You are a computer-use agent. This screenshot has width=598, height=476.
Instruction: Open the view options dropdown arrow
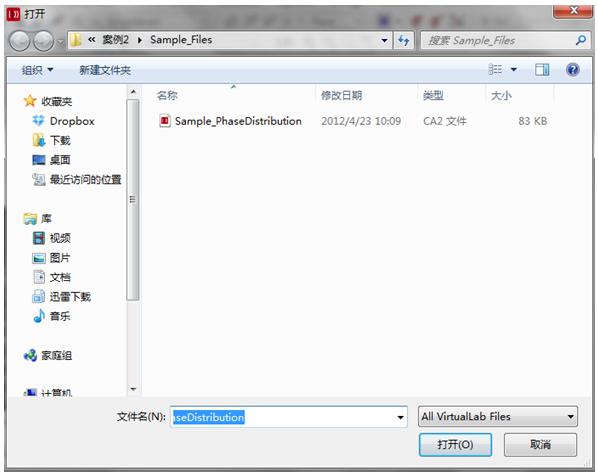click(514, 69)
